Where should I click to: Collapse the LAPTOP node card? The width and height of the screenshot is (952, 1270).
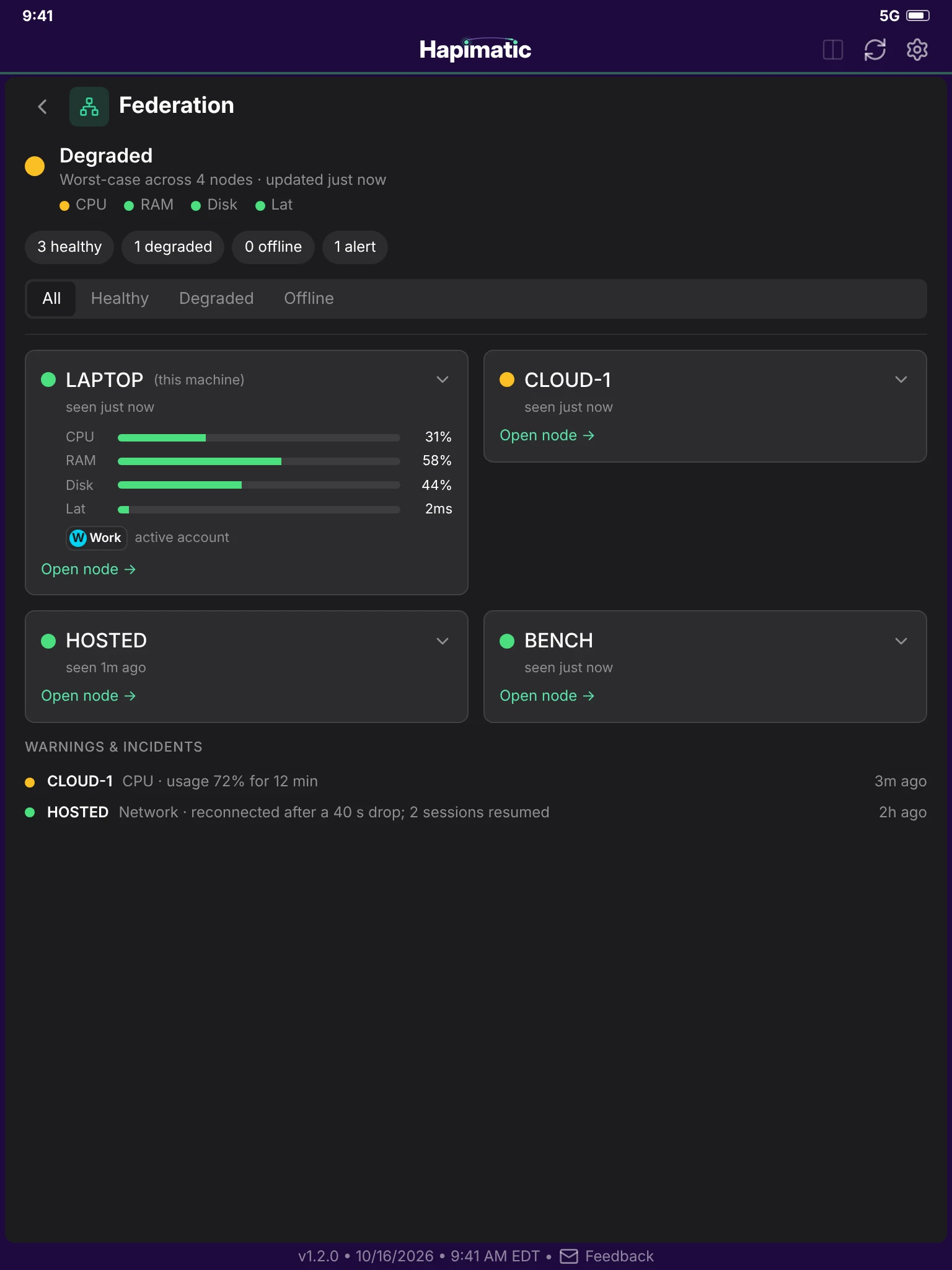pyautogui.click(x=443, y=380)
